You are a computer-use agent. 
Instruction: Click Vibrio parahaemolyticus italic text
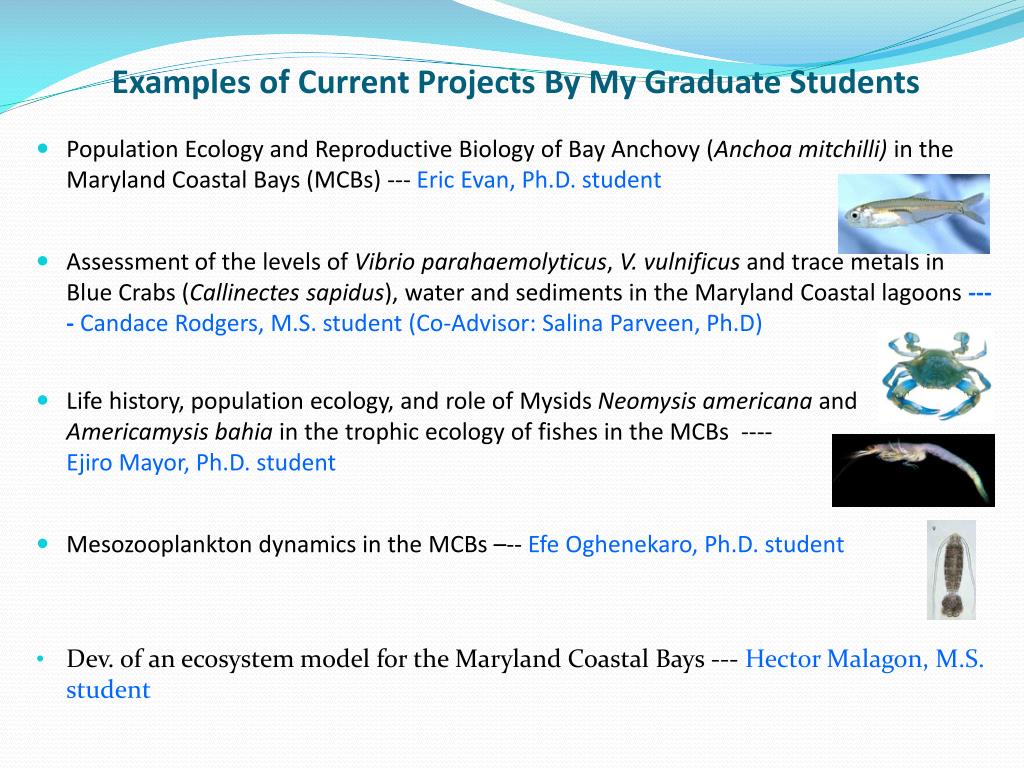click(481, 262)
